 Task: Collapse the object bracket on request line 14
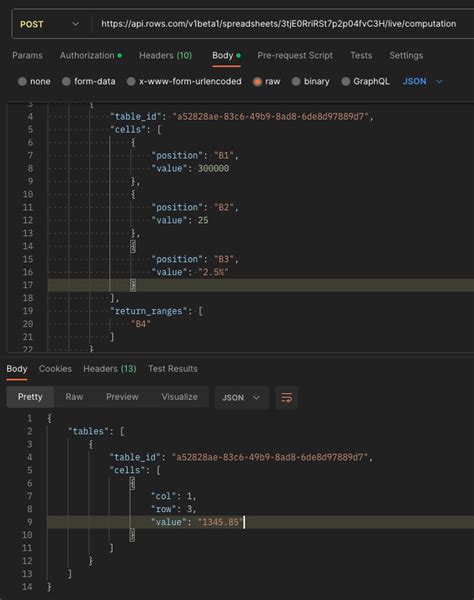pyautogui.click(x=133, y=246)
